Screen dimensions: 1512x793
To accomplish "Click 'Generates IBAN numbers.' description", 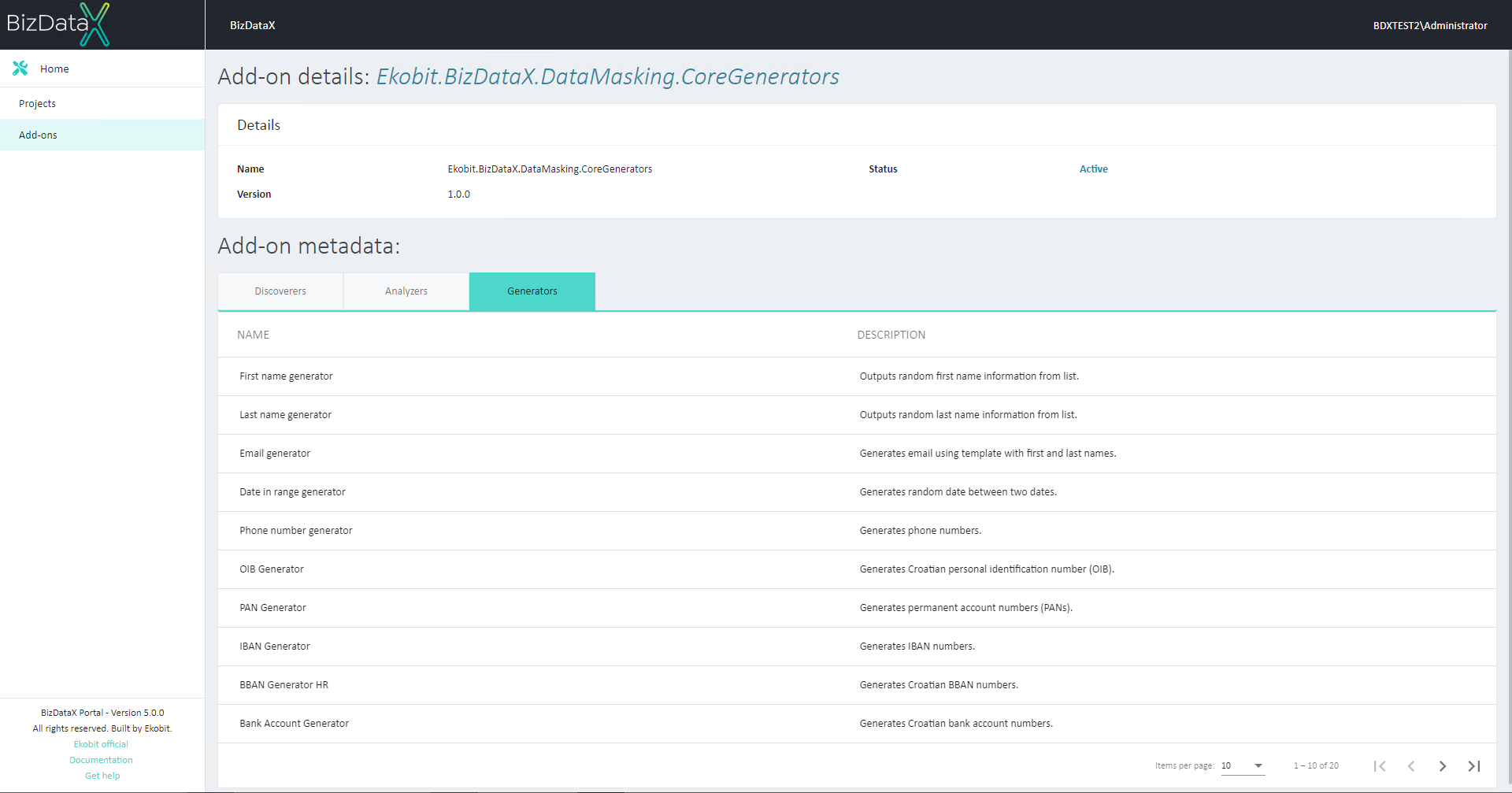I will [917, 647].
